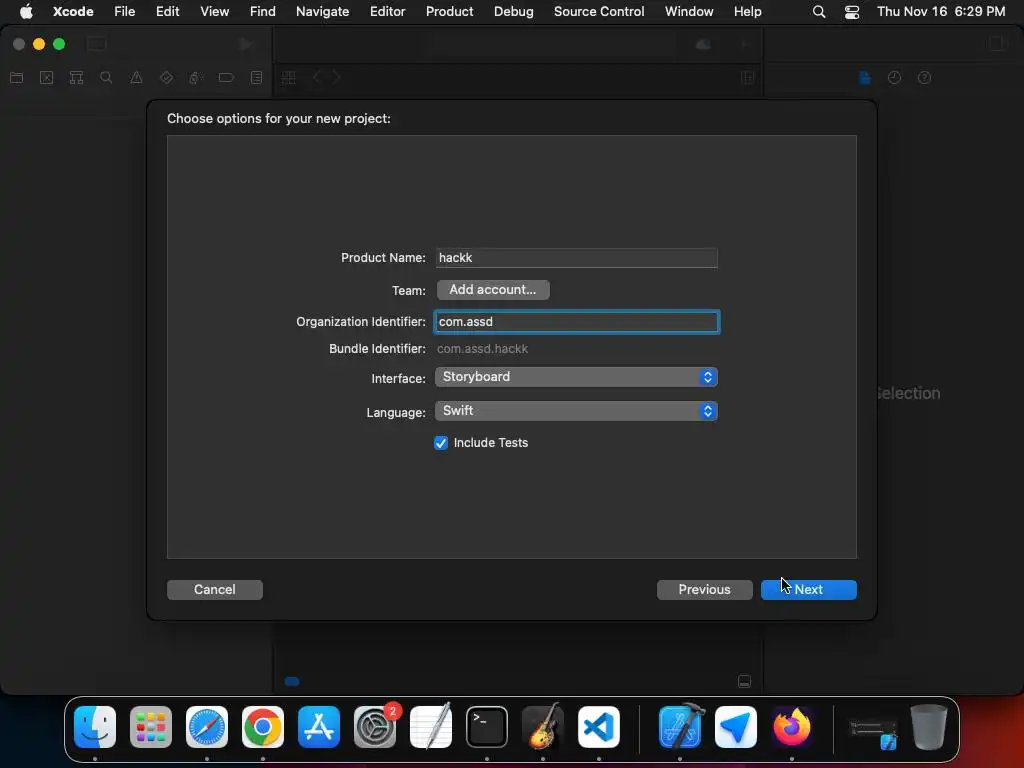The height and width of the screenshot is (768, 1024).
Task: Focus the Product Name field
Action: click(x=576, y=258)
